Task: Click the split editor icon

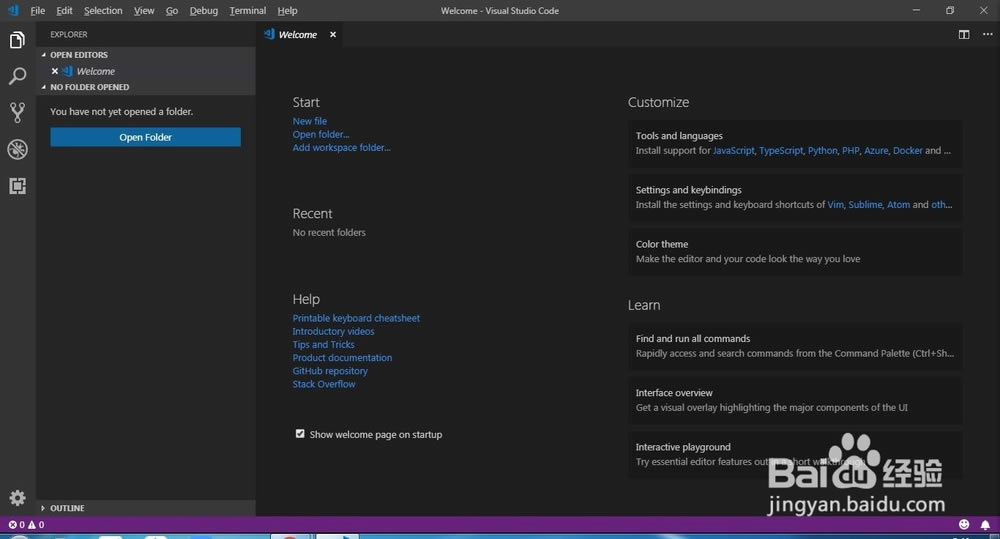Action: click(964, 34)
